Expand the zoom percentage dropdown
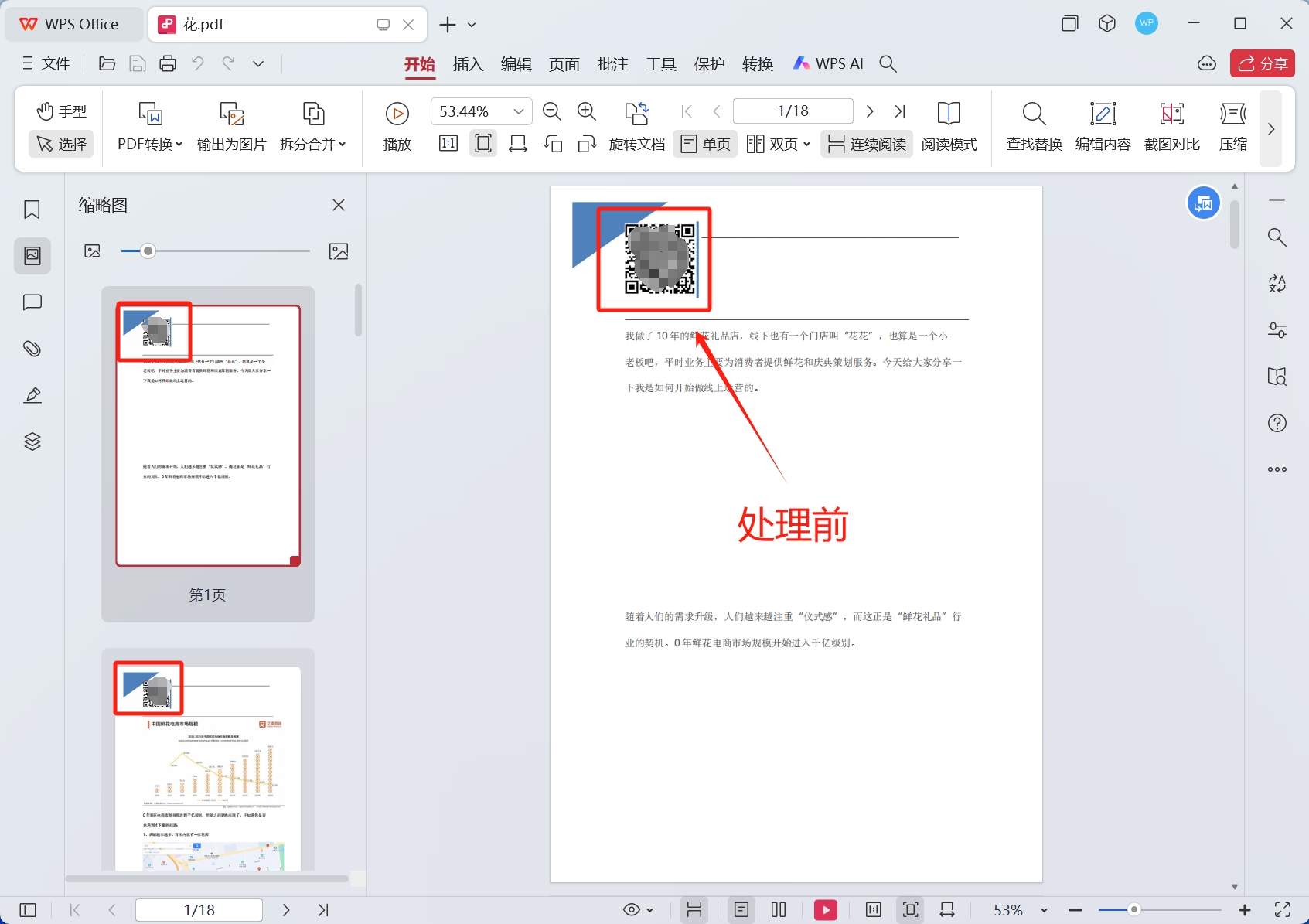The image size is (1309, 924). (x=519, y=111)
